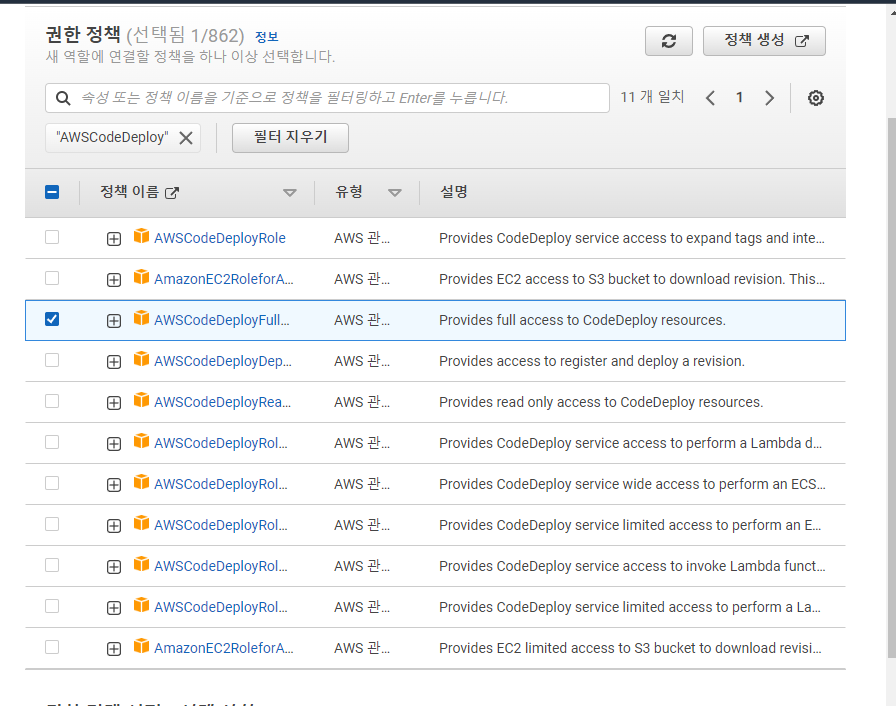896x706 pixels.
Task: Toggle the select-all policies checkbox
Action: point(52,192)
